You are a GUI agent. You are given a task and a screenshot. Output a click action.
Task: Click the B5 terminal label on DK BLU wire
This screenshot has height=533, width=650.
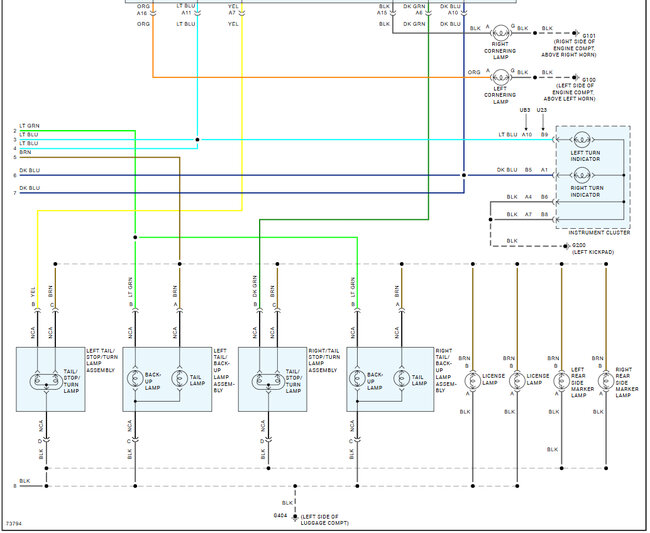point(528,170)
